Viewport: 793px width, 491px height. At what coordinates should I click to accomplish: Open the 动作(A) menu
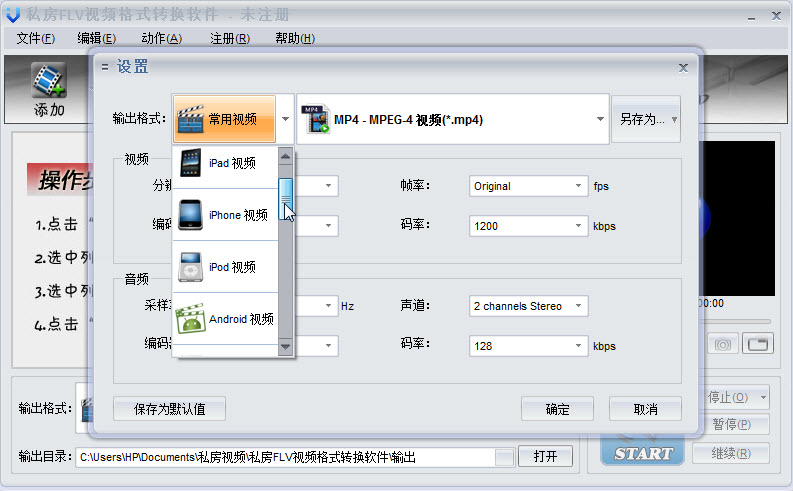[161, 38]
